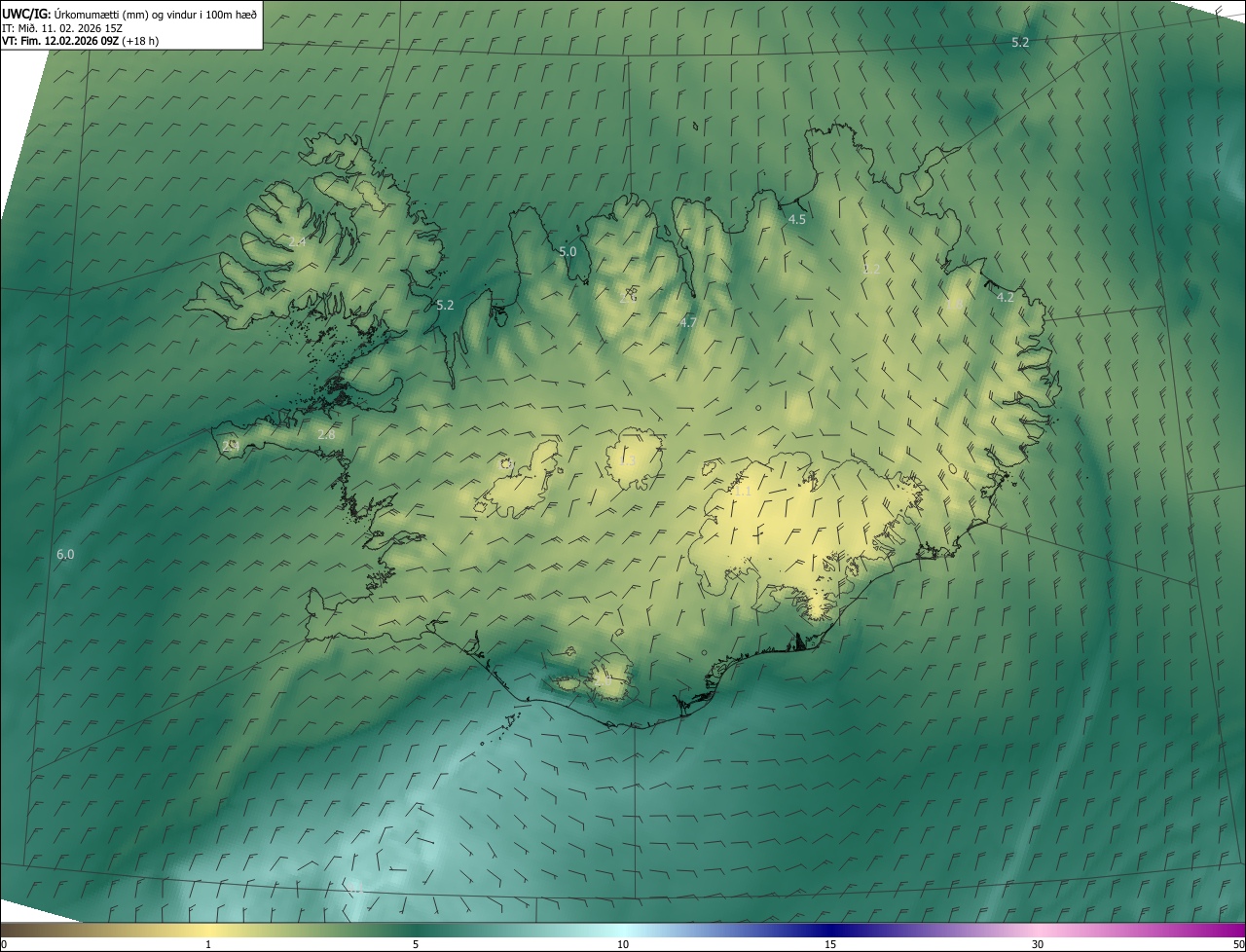Click the '0' tick on the color scale

(x=4, y=945)
